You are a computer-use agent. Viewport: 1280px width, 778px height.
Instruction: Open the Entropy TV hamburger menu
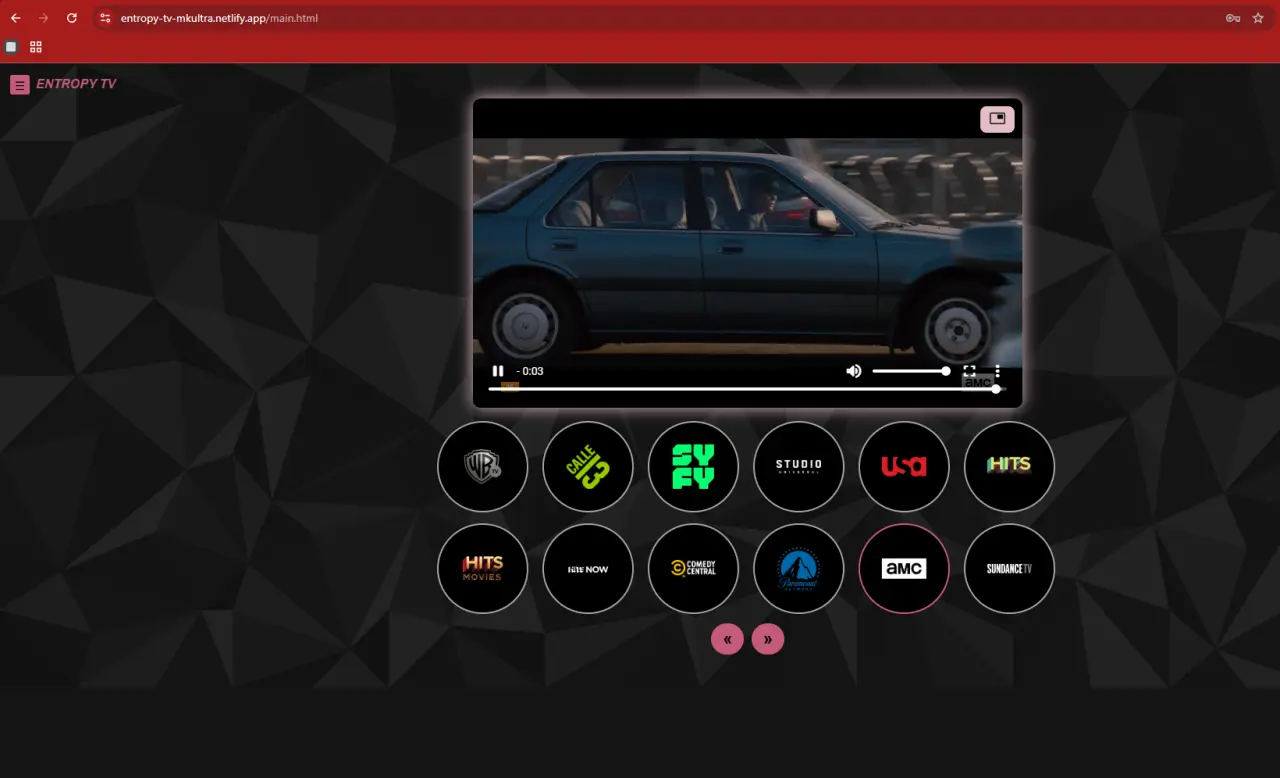coord(20,85)
